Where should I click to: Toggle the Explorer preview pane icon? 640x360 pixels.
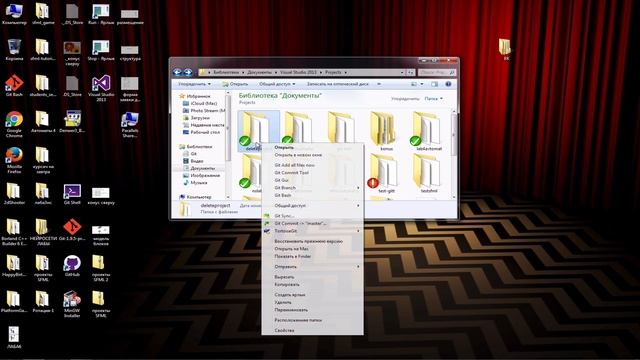[x=434, y=84]
